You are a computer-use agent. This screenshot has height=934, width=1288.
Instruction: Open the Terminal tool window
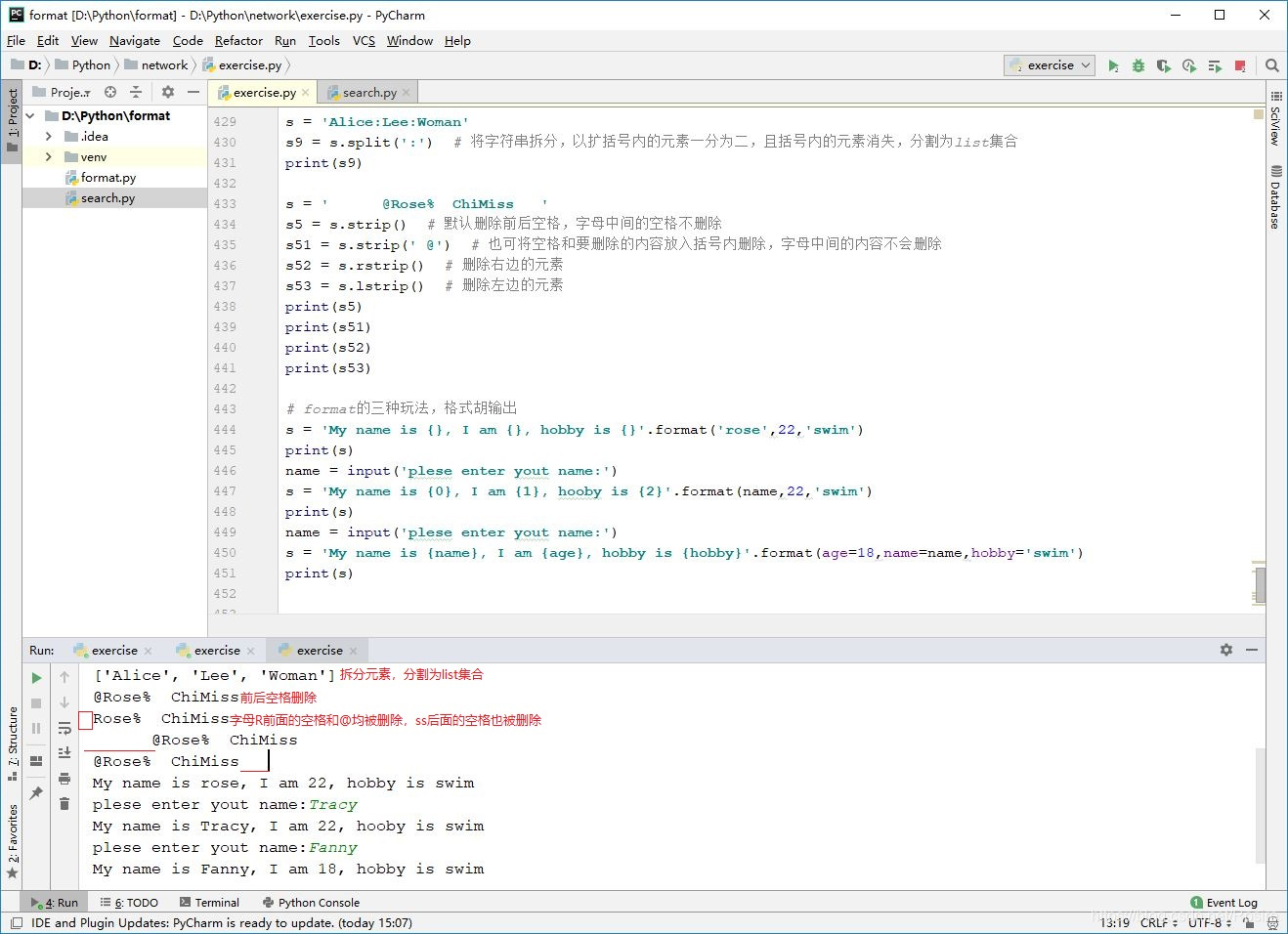click(208, 903)
